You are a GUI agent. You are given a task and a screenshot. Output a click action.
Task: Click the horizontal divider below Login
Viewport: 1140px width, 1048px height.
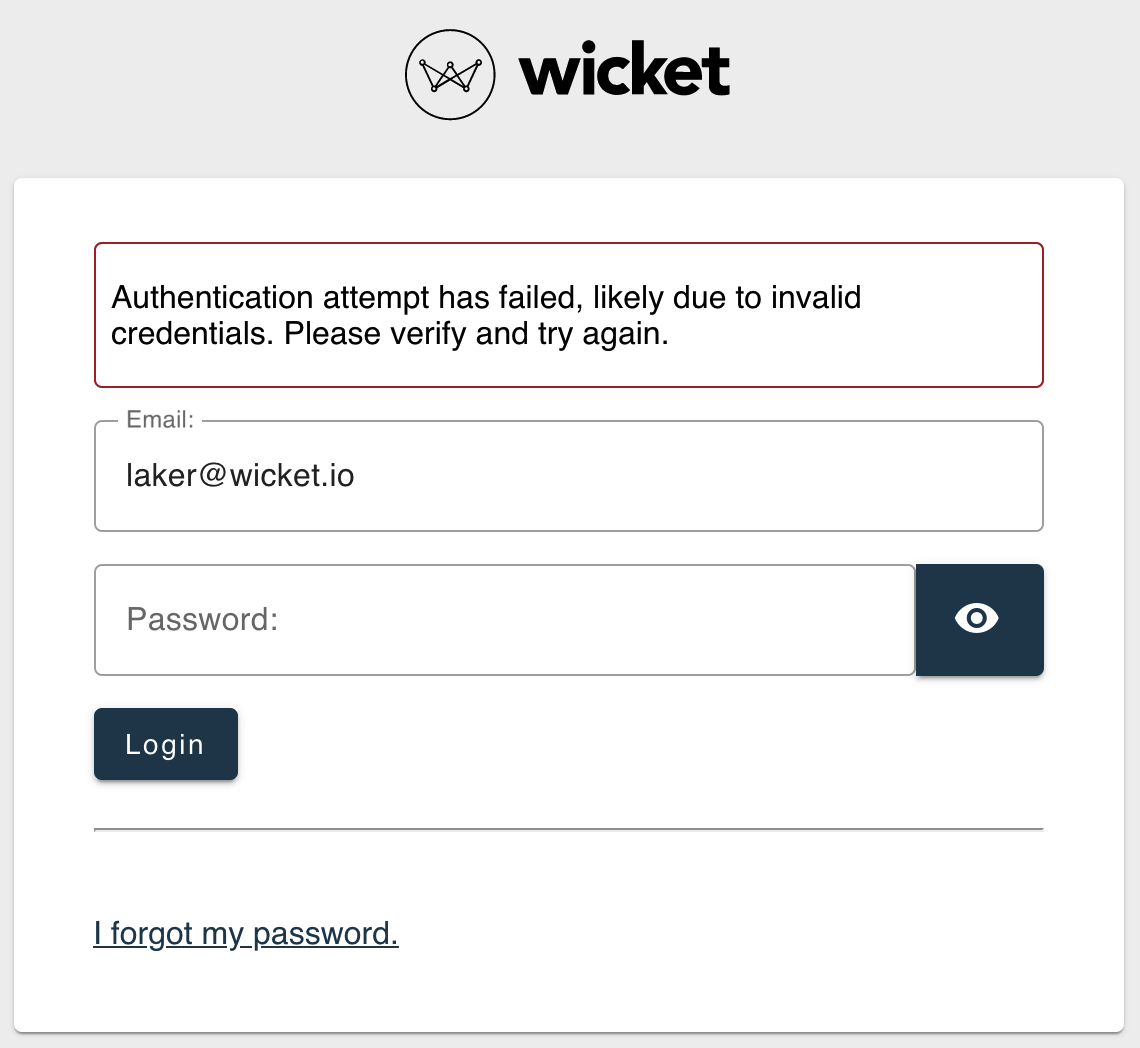pyautogui.click(x=569, y=828)
